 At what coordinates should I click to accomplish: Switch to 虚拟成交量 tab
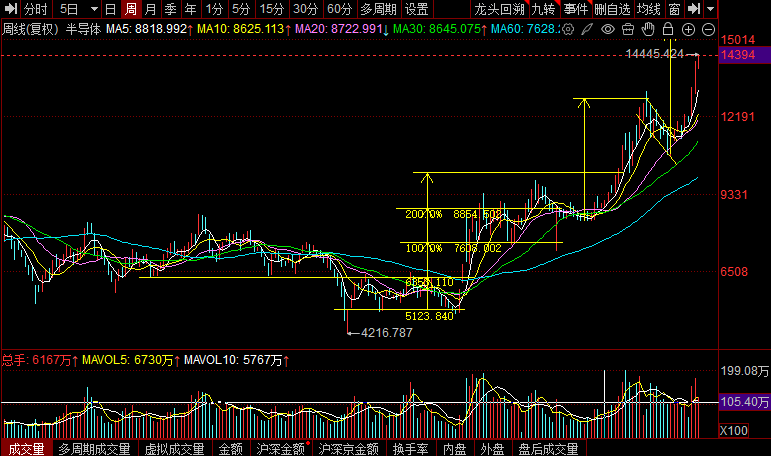pyautogui.click(x=175, y=449)
